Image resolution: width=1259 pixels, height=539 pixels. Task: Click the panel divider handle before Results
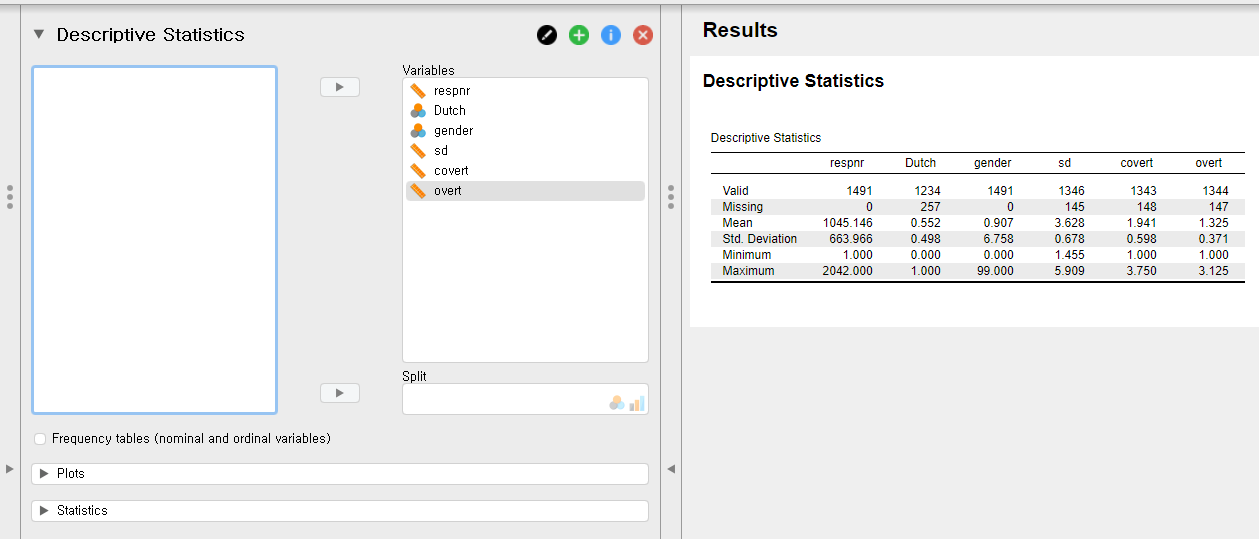670,197
